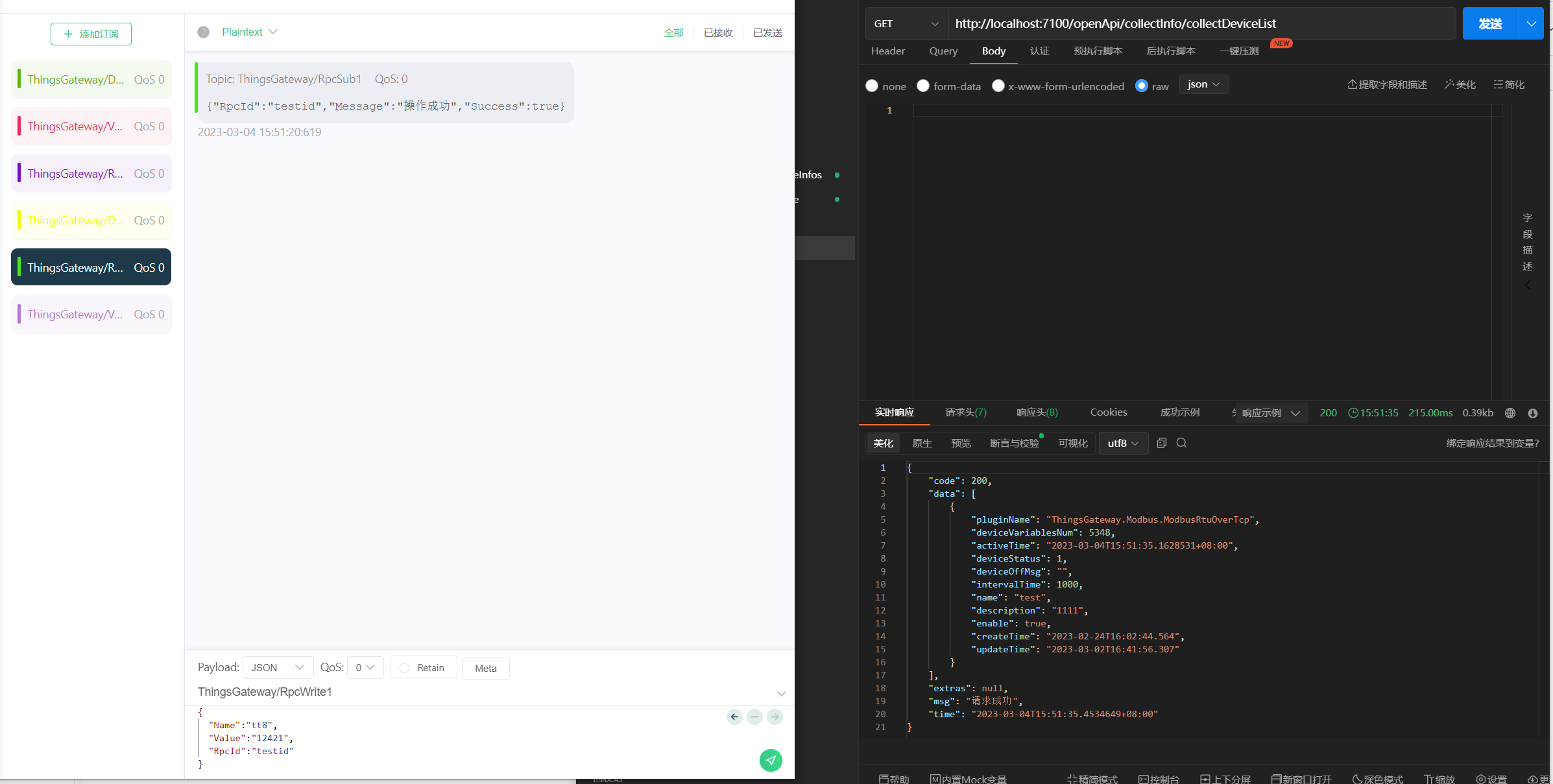Click the previous payload history arrow icon
This screenshot has height=784, width=1553.
click(734, 717)
